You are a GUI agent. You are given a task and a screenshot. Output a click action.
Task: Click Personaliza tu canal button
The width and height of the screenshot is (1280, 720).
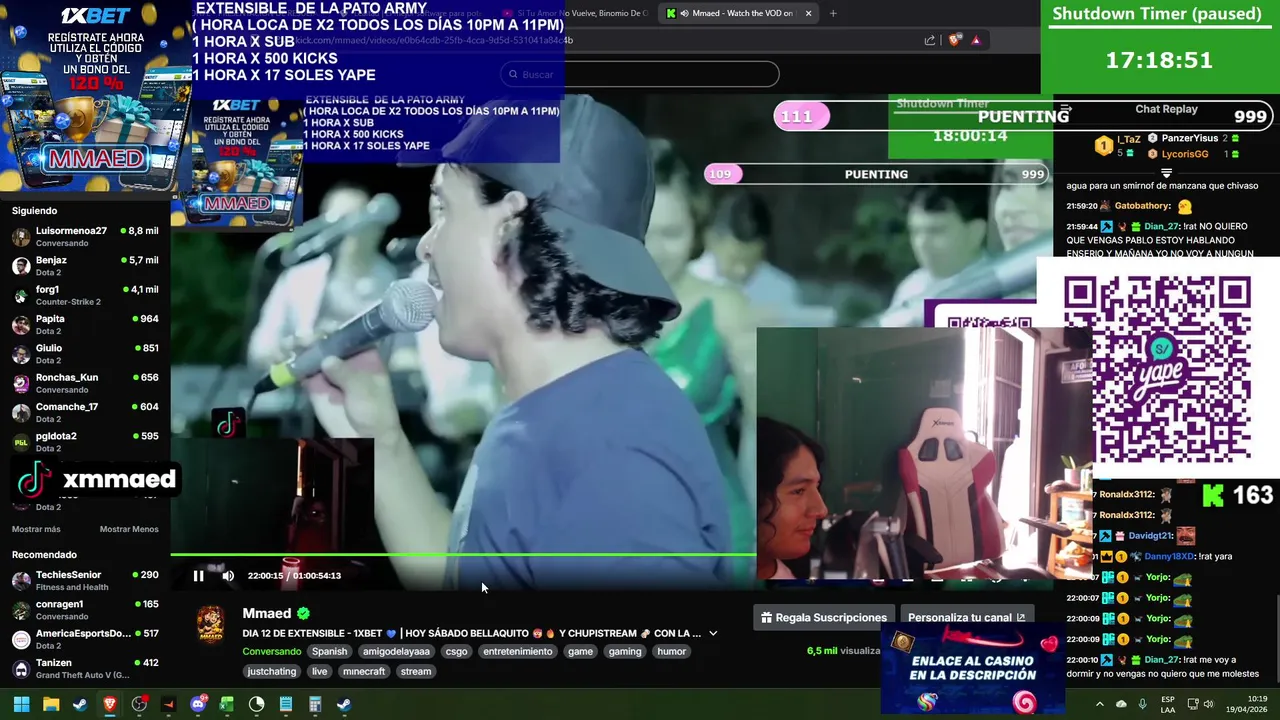click(966, 617)
